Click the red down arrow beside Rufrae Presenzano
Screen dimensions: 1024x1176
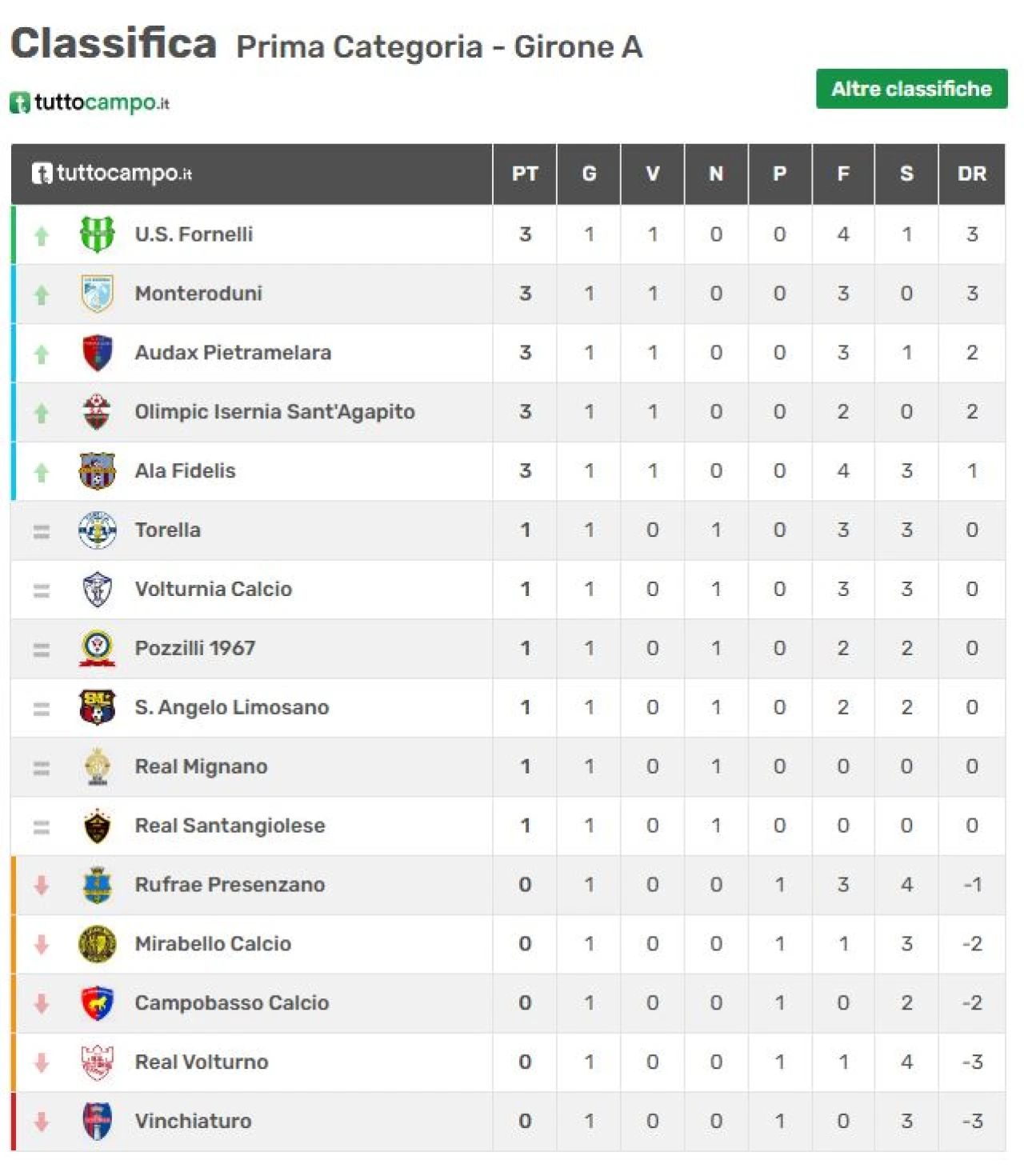point(42,885)
